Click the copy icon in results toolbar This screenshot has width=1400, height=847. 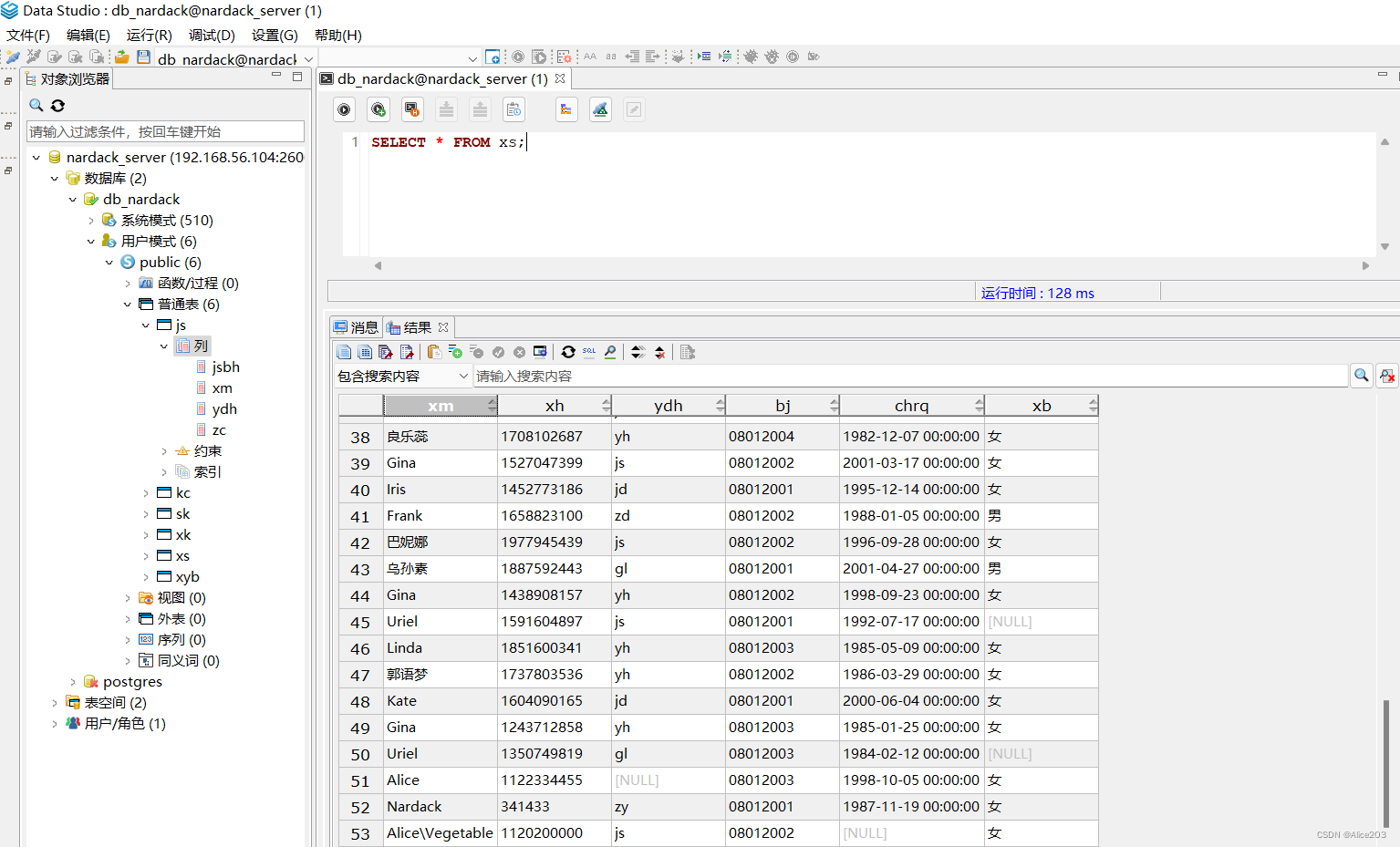click(344, 352)
